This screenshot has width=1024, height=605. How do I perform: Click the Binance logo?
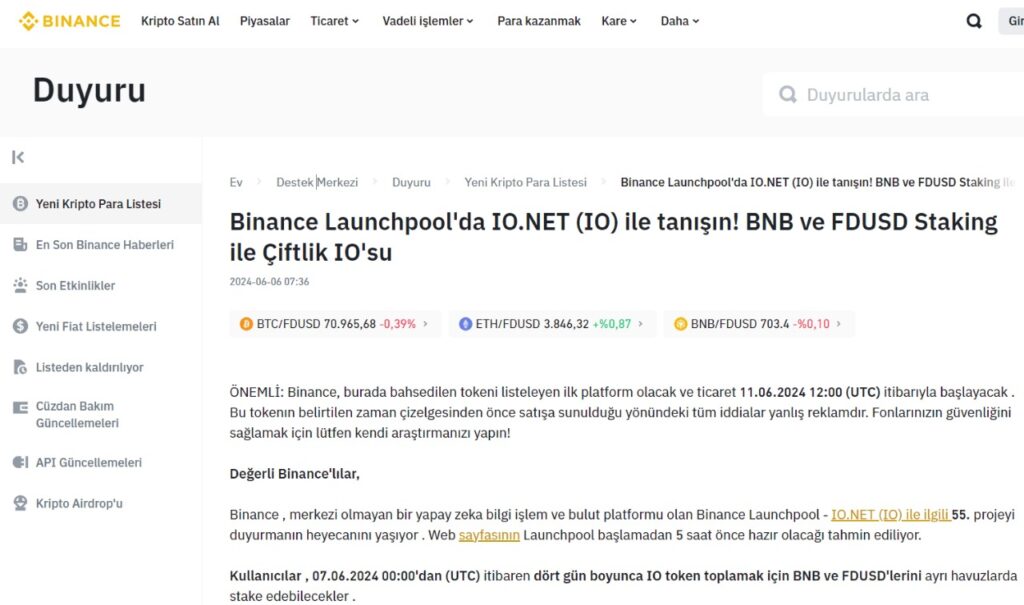click(69, 21)
